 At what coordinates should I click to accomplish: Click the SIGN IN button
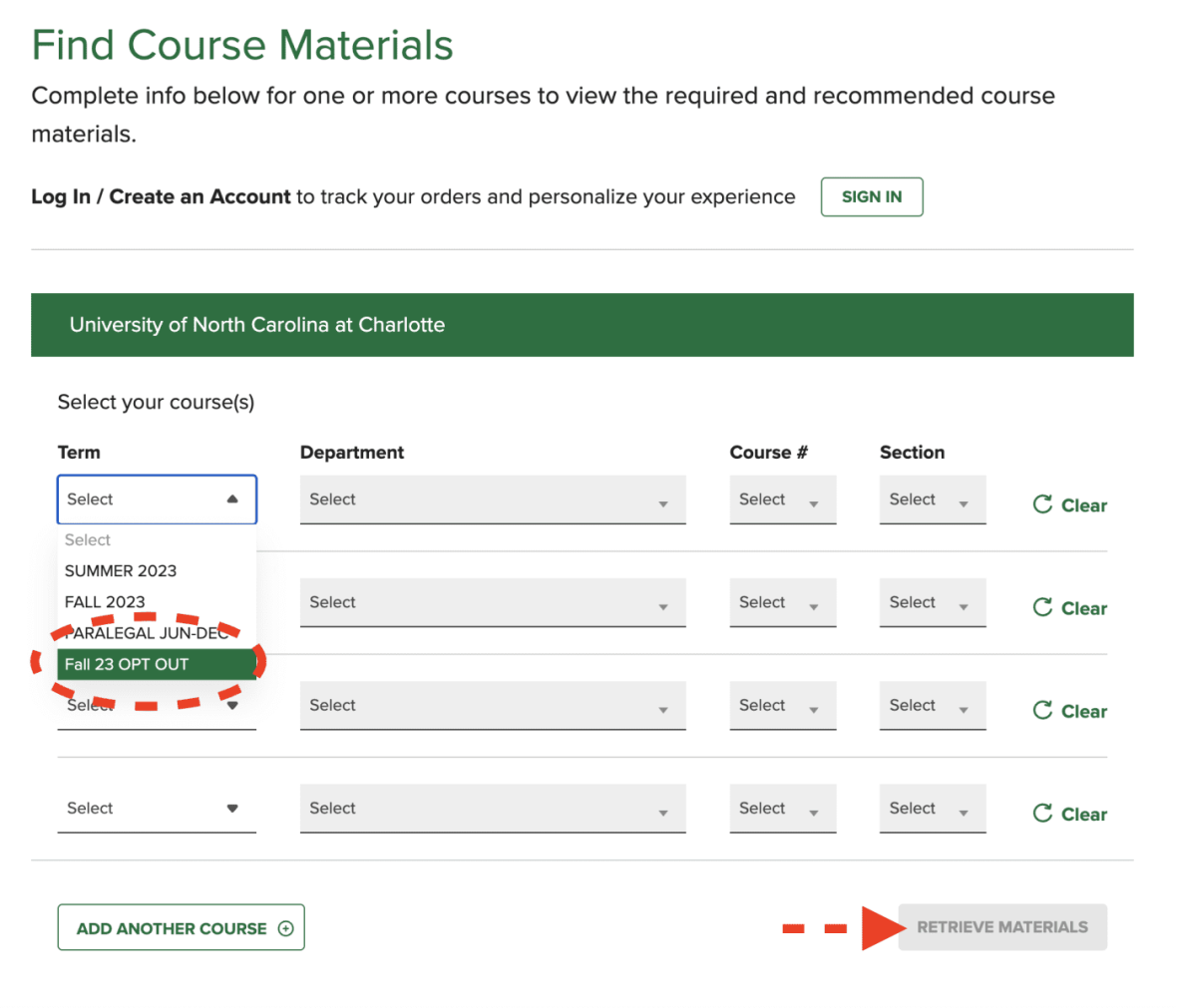coord(872,196)
